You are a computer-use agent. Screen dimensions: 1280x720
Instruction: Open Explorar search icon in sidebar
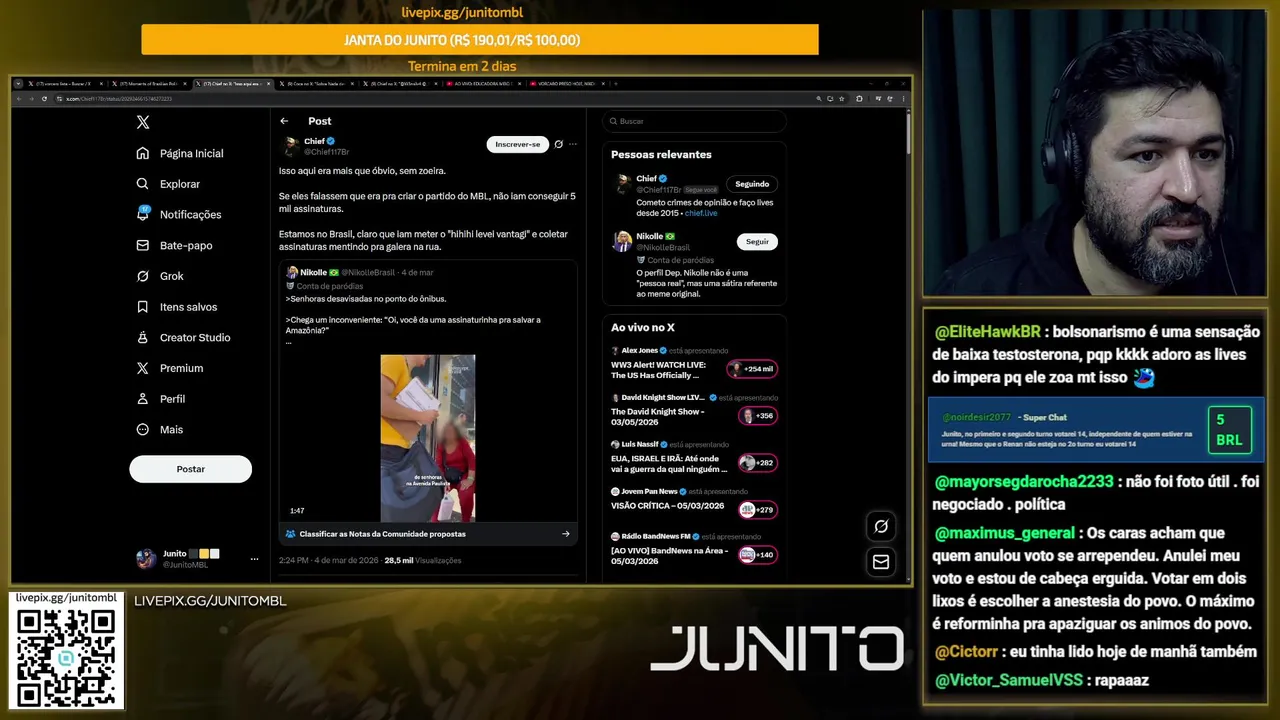coord(143,184)
